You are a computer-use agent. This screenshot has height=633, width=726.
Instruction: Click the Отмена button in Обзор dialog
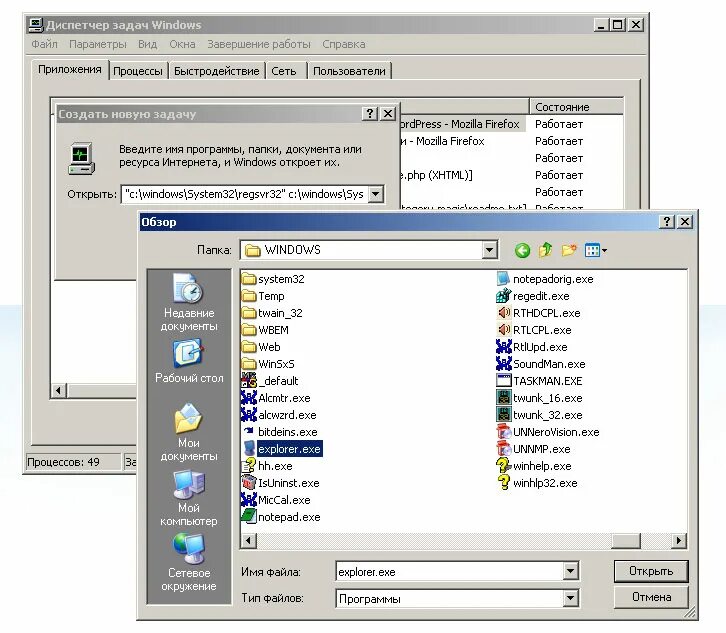click(651, 597)
